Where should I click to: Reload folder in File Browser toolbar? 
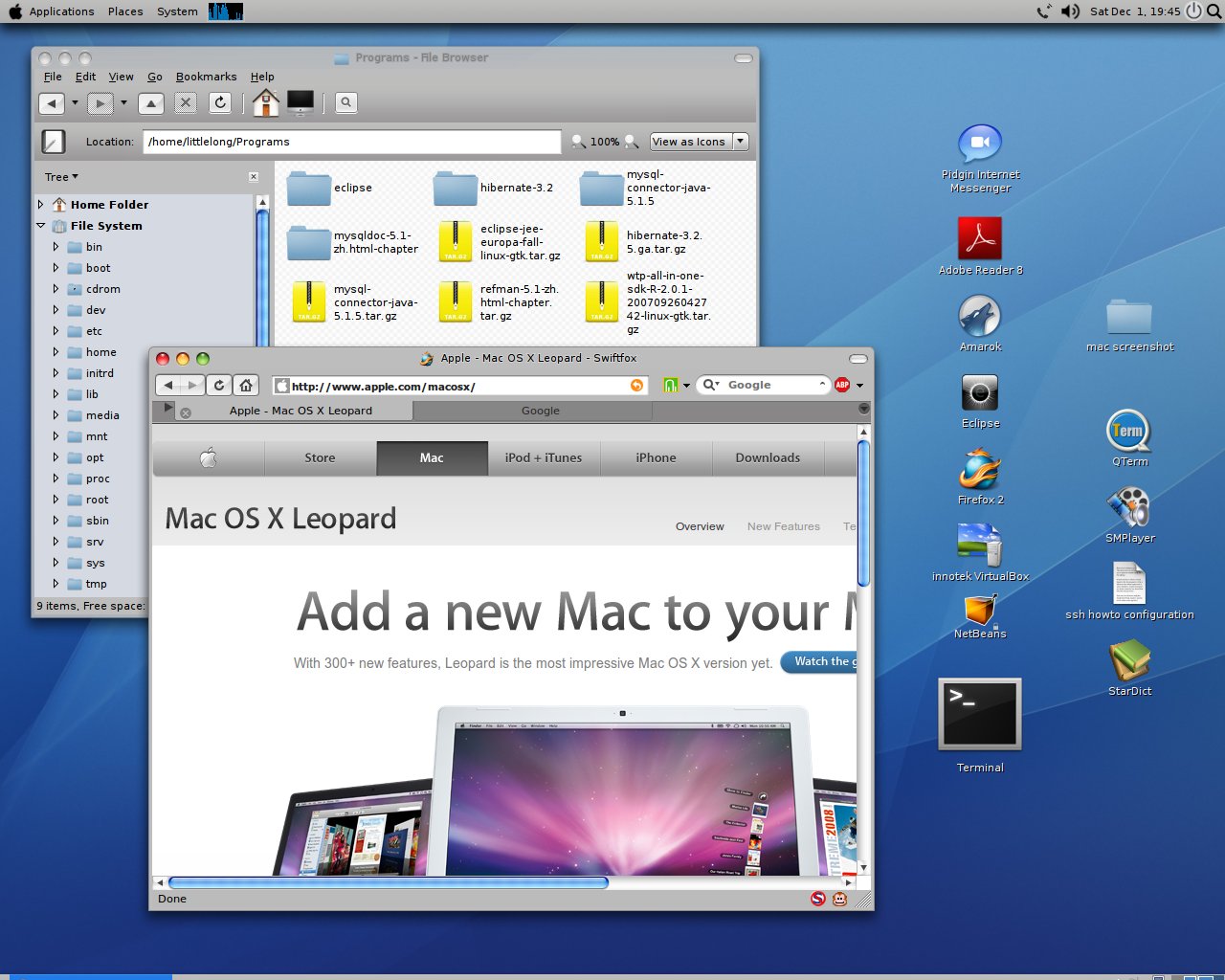point(220,102)
